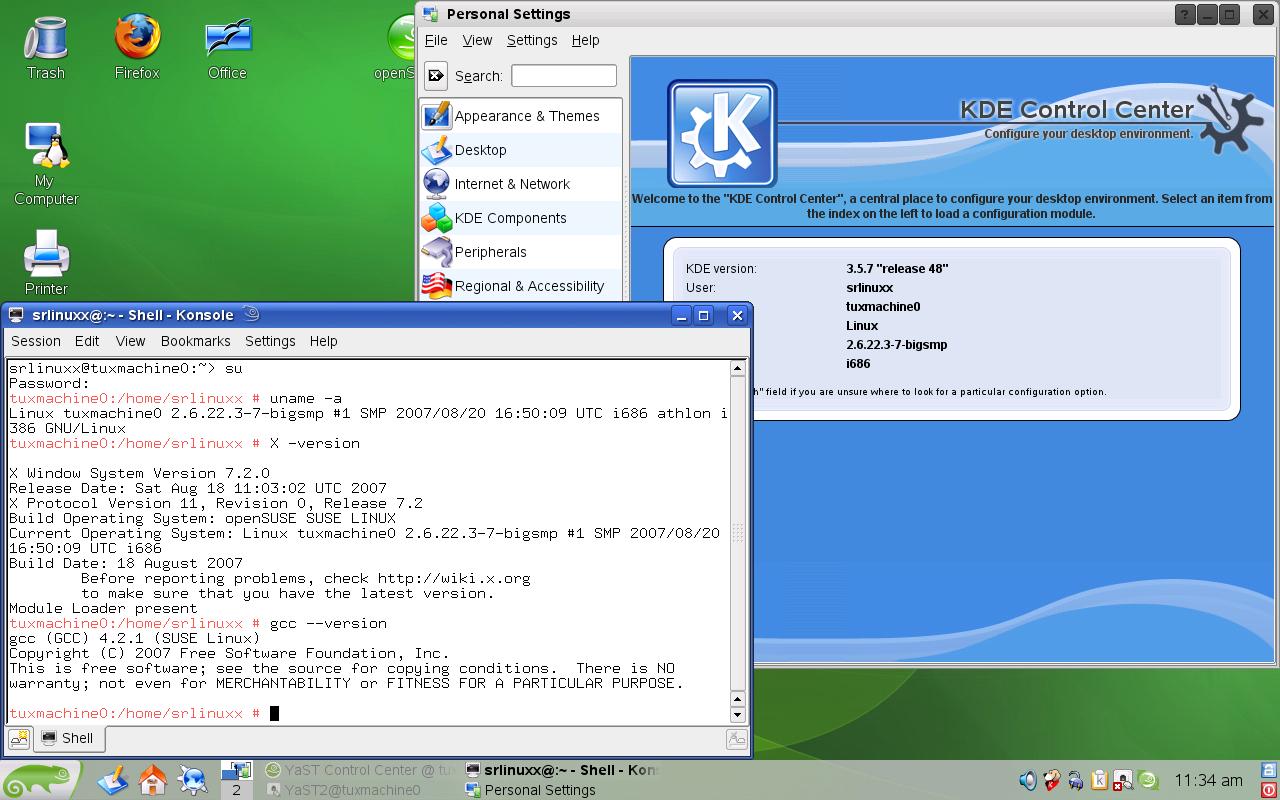Open the Klipper clipboard tray icon
The width and height of the screenshot is (1280, 800).
pos(1099,780)
